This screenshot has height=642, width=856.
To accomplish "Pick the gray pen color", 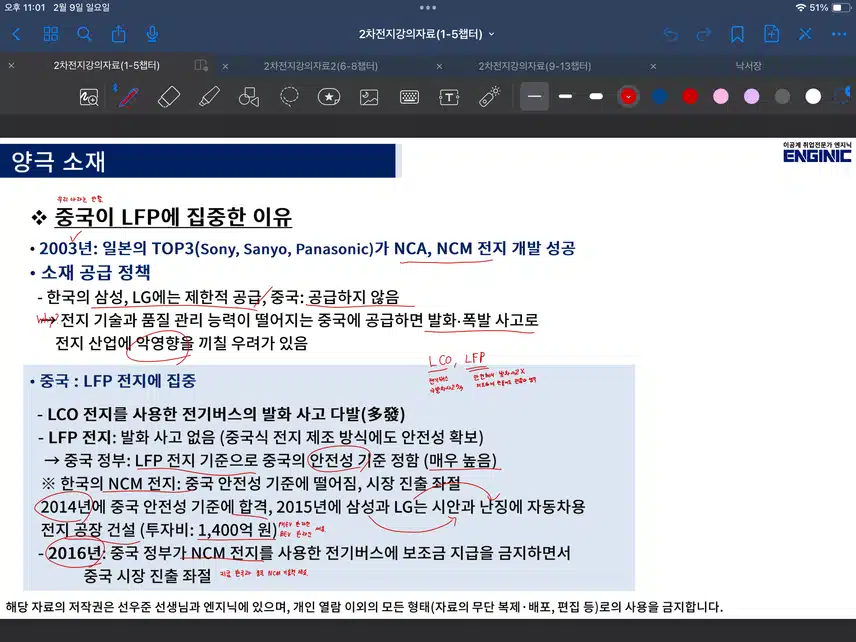I will 782,97.
